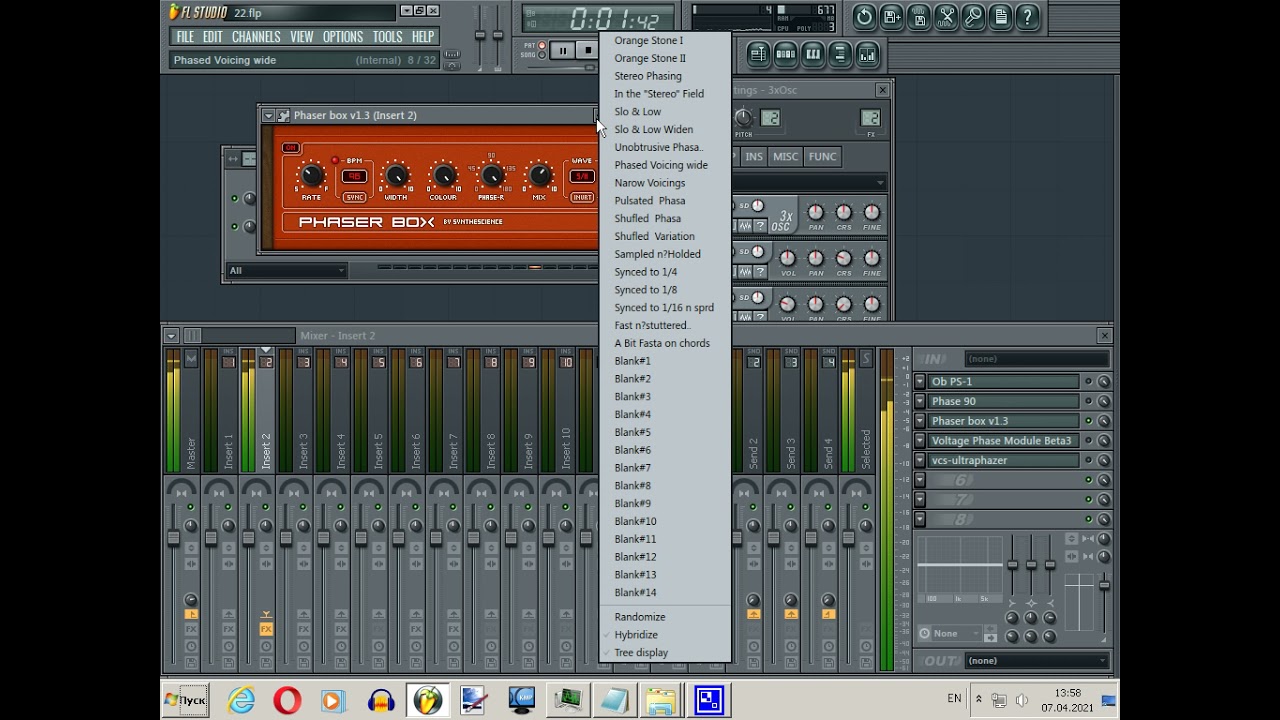Viewport: 1280px width, 720px height.
Task: Click the FX icon on Insert 1 strip
Action: pos(229,629)
